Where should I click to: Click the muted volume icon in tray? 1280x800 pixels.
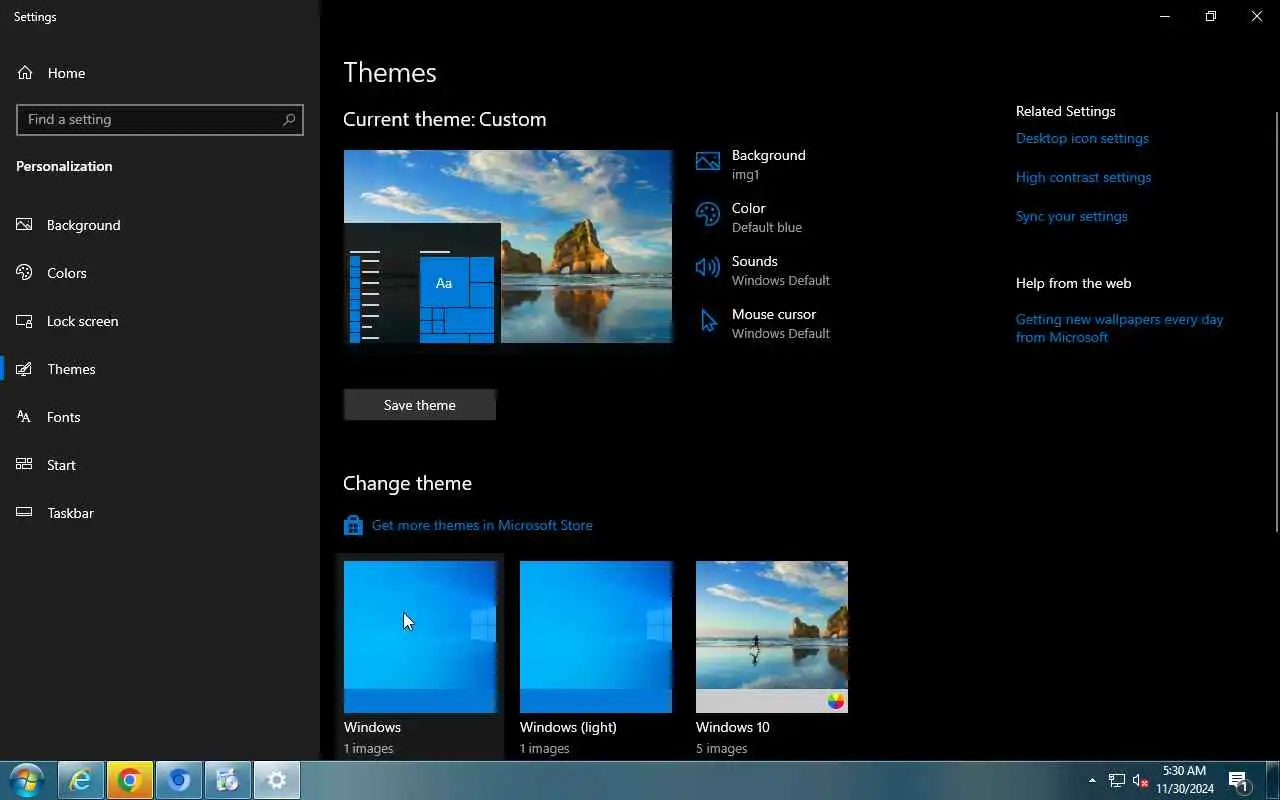pyautogui.click(x=1140, y=780)
